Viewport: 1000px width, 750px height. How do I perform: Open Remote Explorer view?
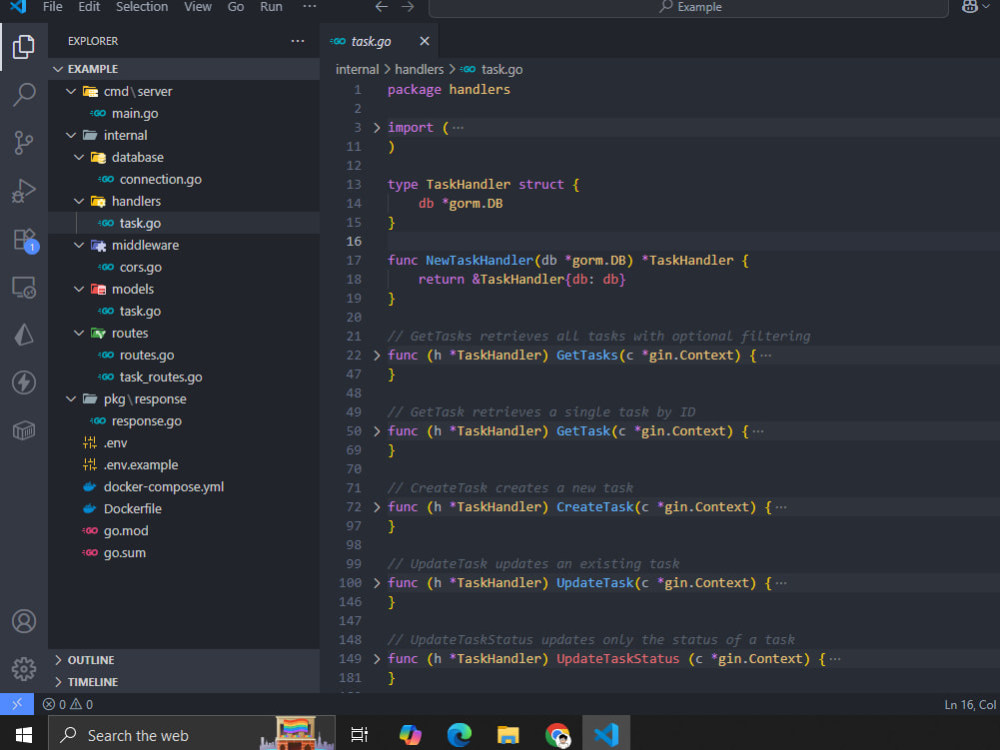[x=24, y=287]
